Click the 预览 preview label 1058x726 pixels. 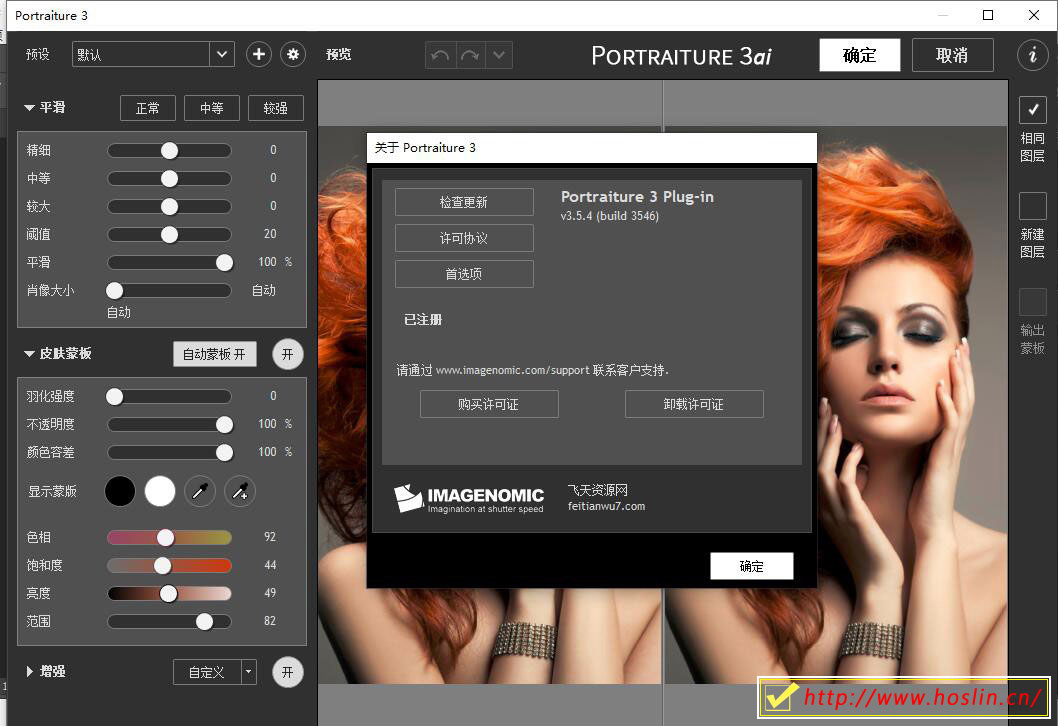coord(339,55)
